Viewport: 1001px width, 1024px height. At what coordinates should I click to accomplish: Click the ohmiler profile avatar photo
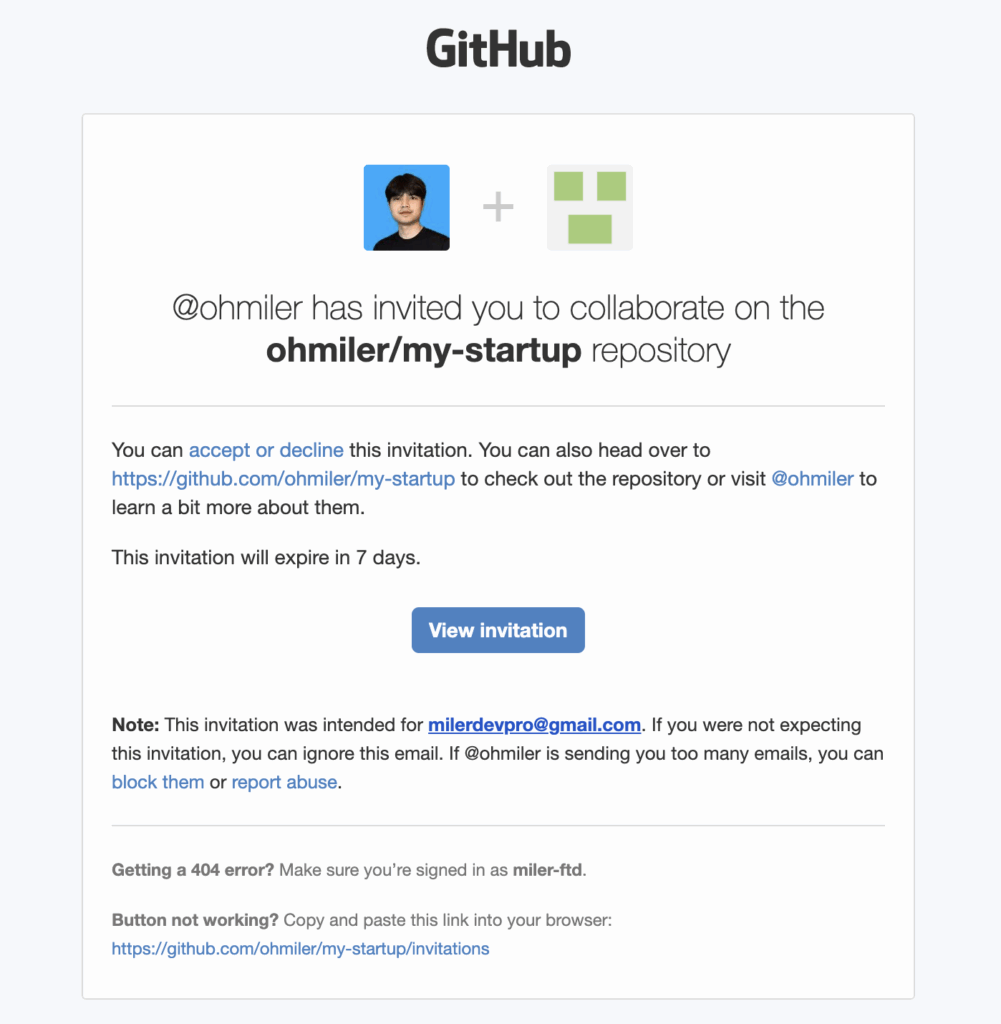click(x=406, y=207)
